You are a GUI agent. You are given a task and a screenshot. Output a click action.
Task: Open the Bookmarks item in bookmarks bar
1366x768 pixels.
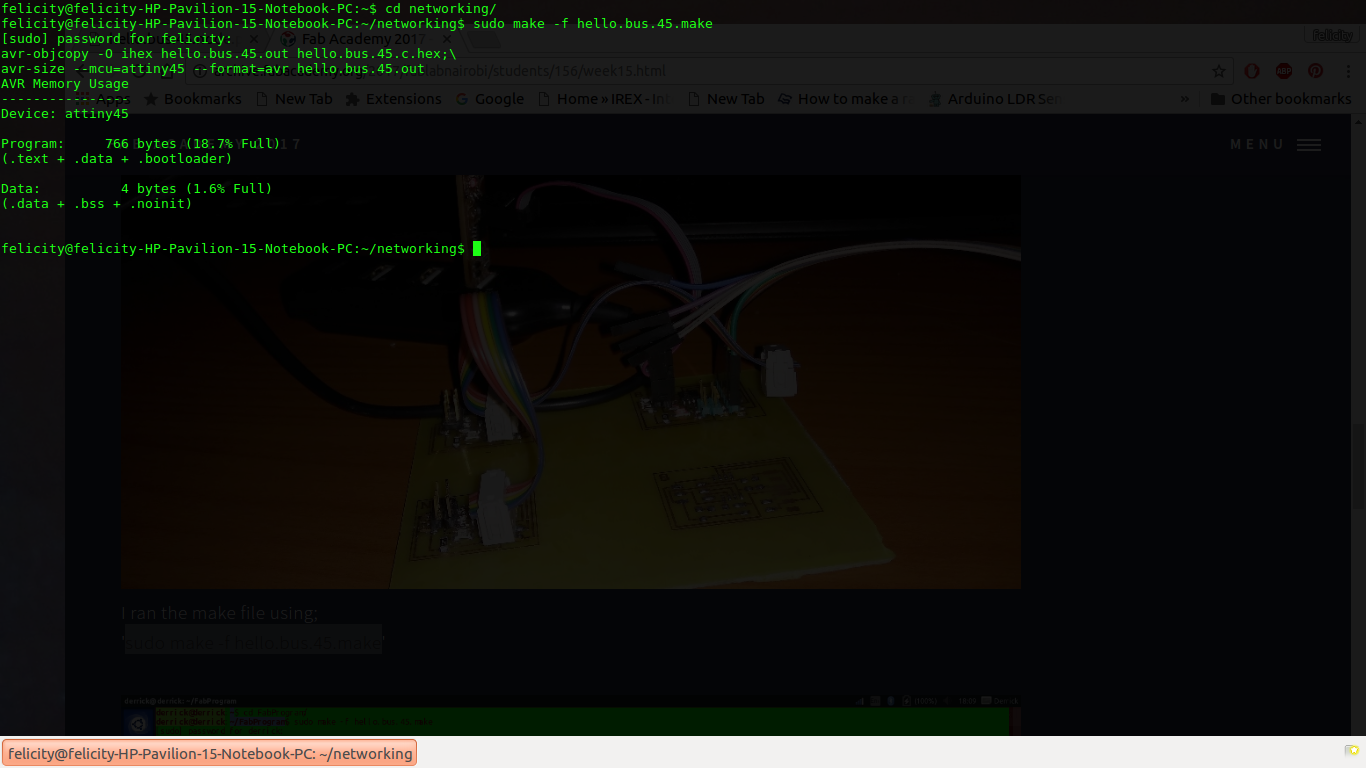click(x=193, y=99)
